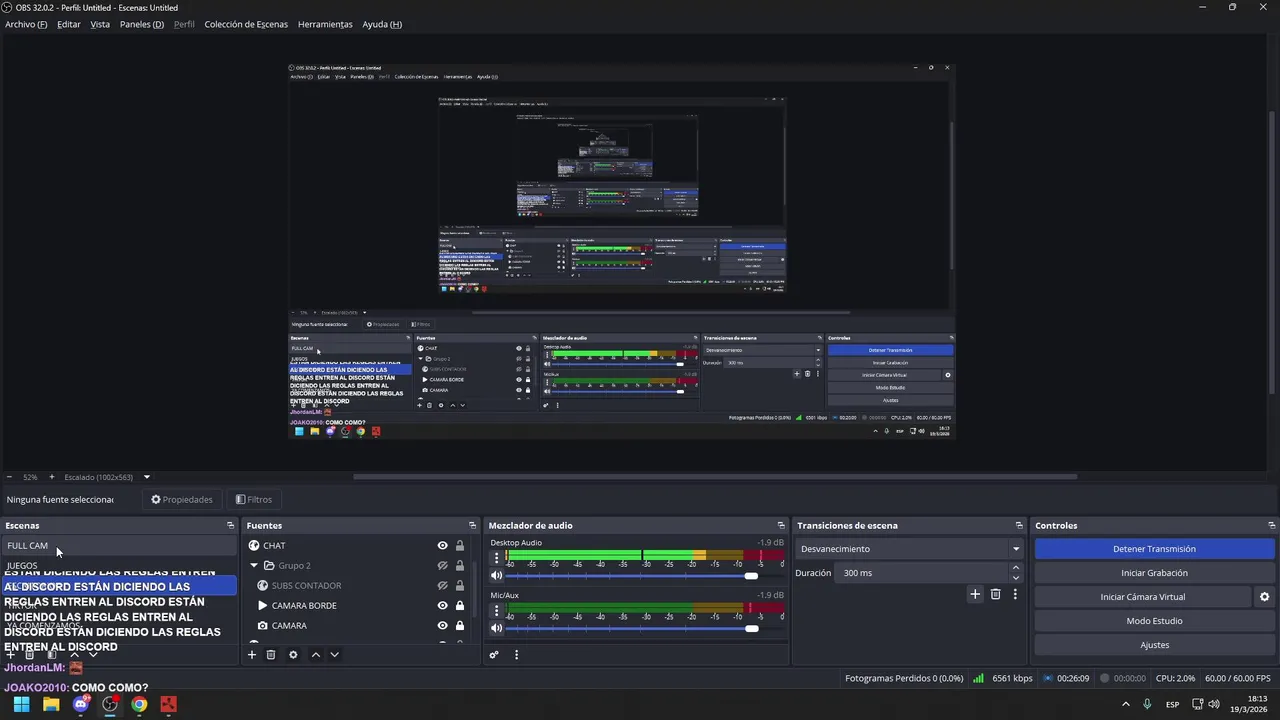
Task: Click the SUBS CONTADOR globe icon
Action: pos(263,586)
